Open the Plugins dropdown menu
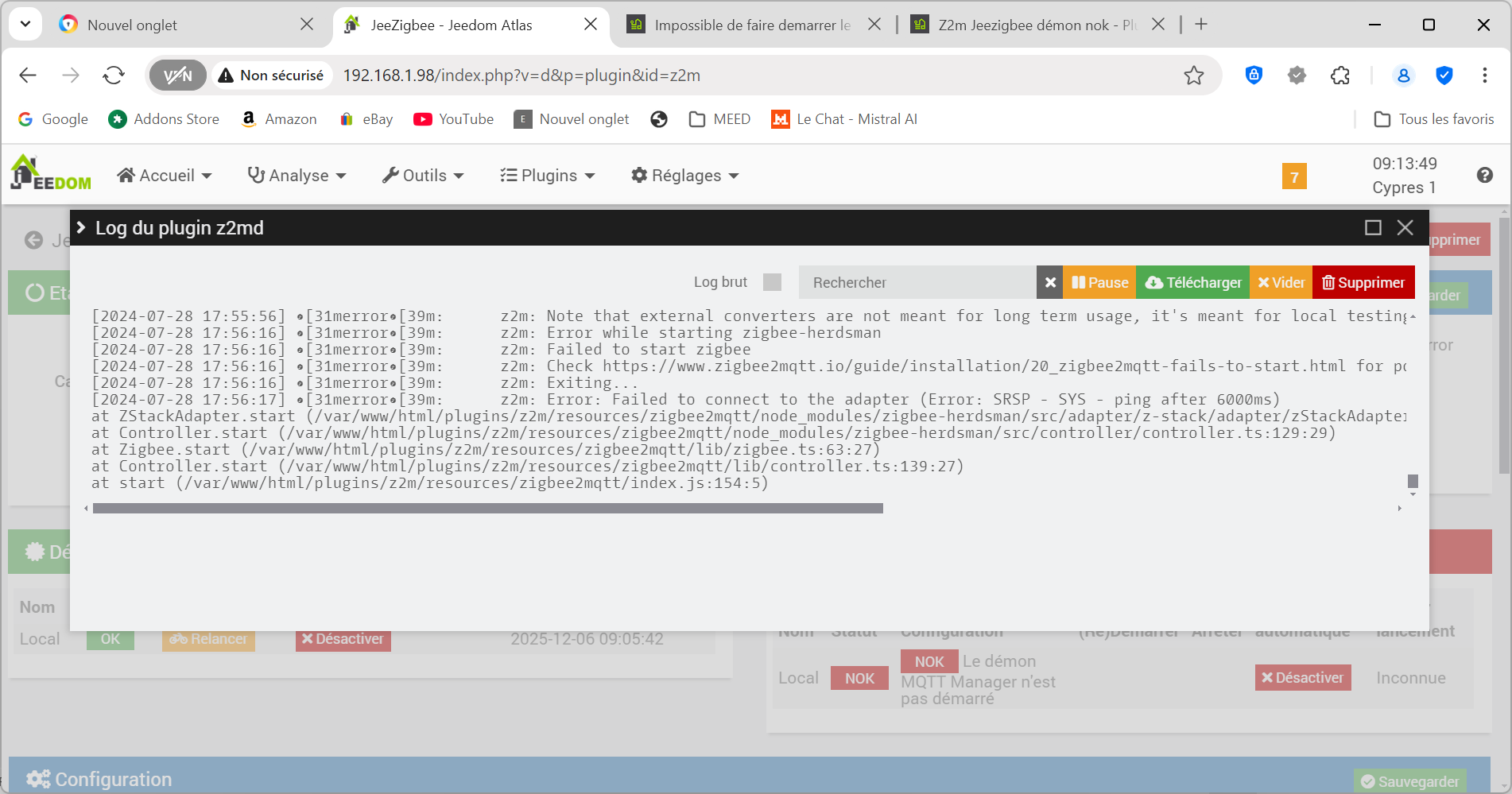The image size is (1512, 794). pyautogui.click(x=548, y=176)
